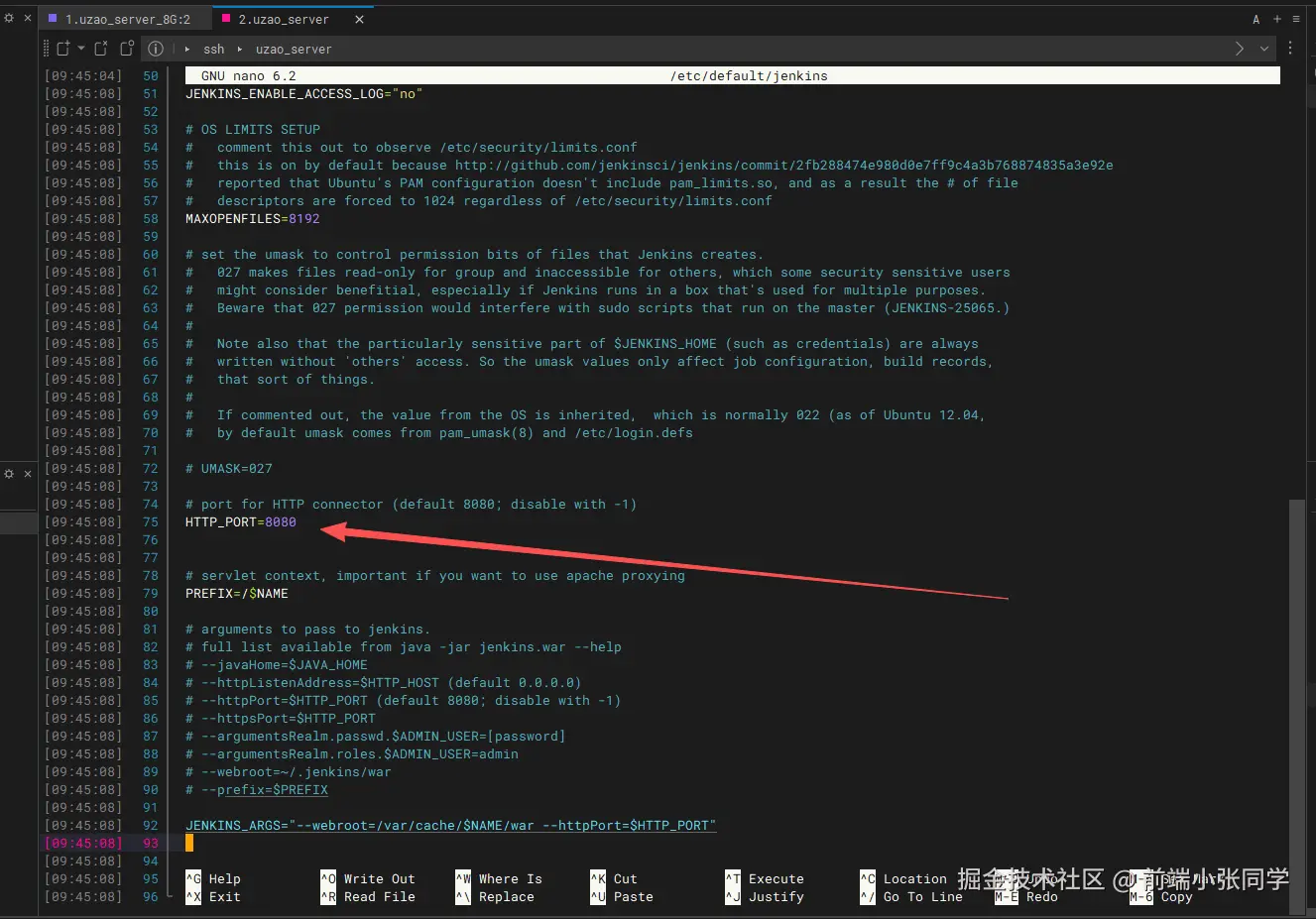
Task: Click the toolbar drag handle grip
Action: pos(46,49)
